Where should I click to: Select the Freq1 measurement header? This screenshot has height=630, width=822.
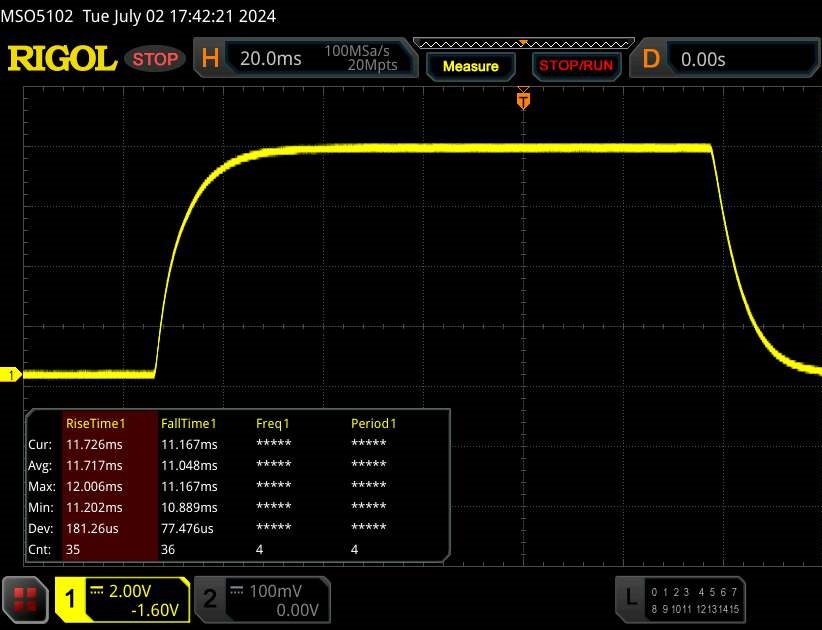(x=273, y=423)
